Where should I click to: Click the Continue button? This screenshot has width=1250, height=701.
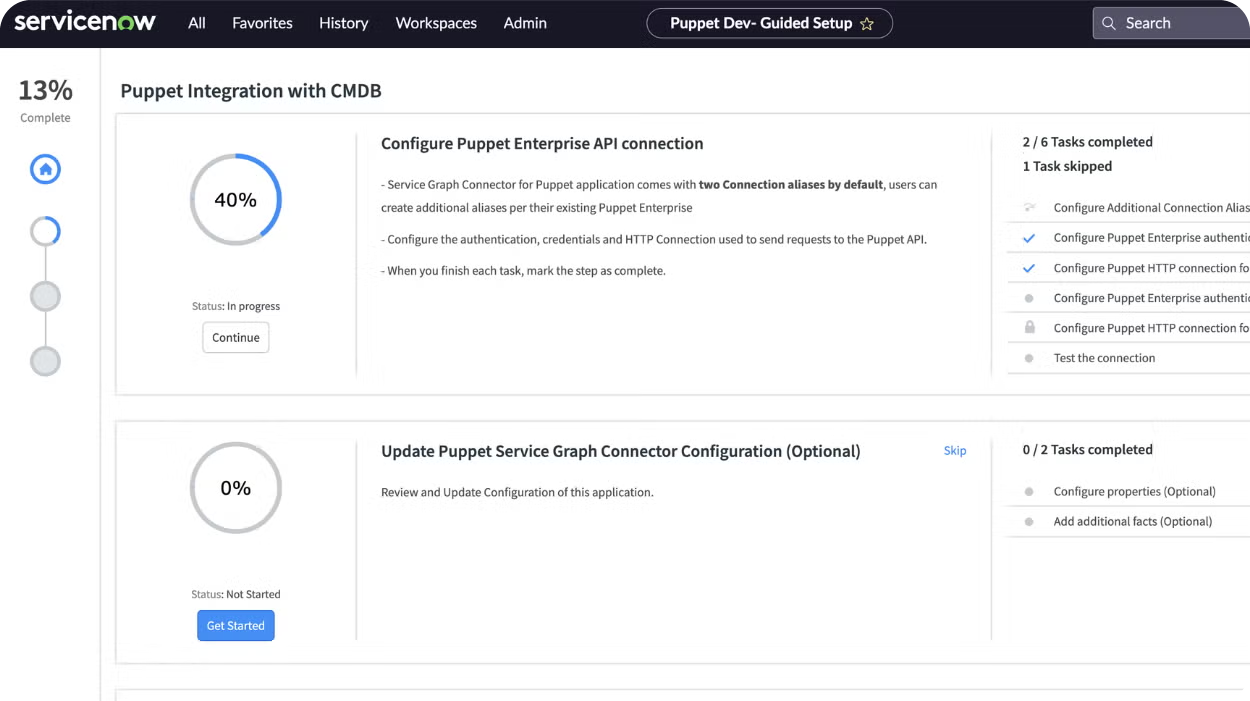tap(235, 337)
